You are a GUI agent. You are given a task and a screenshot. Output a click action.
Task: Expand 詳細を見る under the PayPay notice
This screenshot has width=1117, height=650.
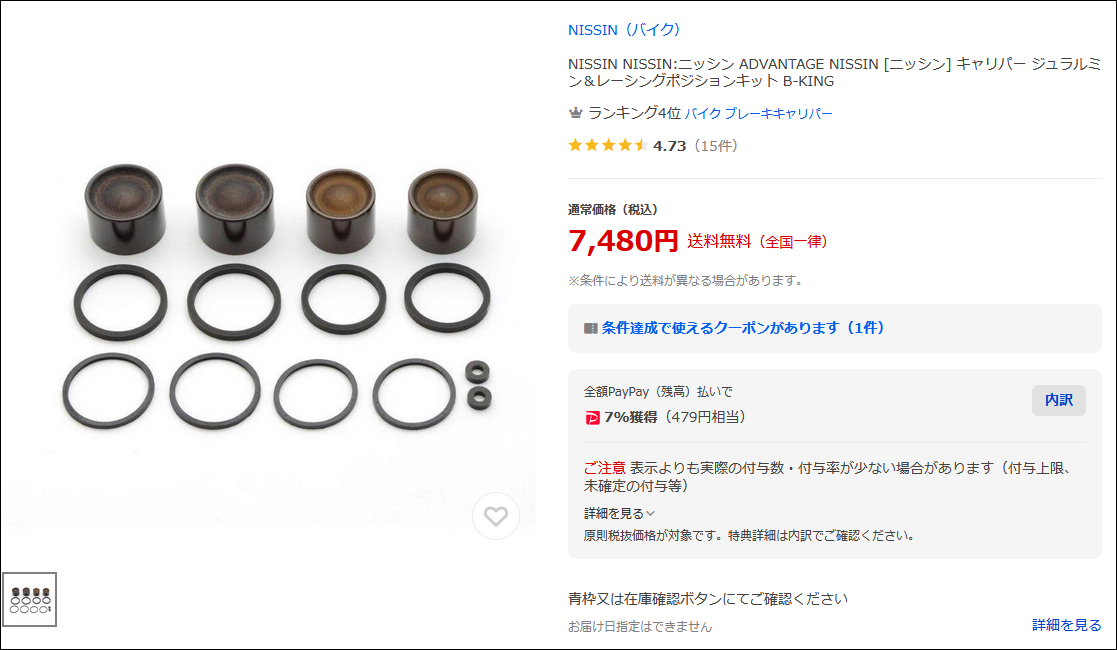tap(619, 513)
